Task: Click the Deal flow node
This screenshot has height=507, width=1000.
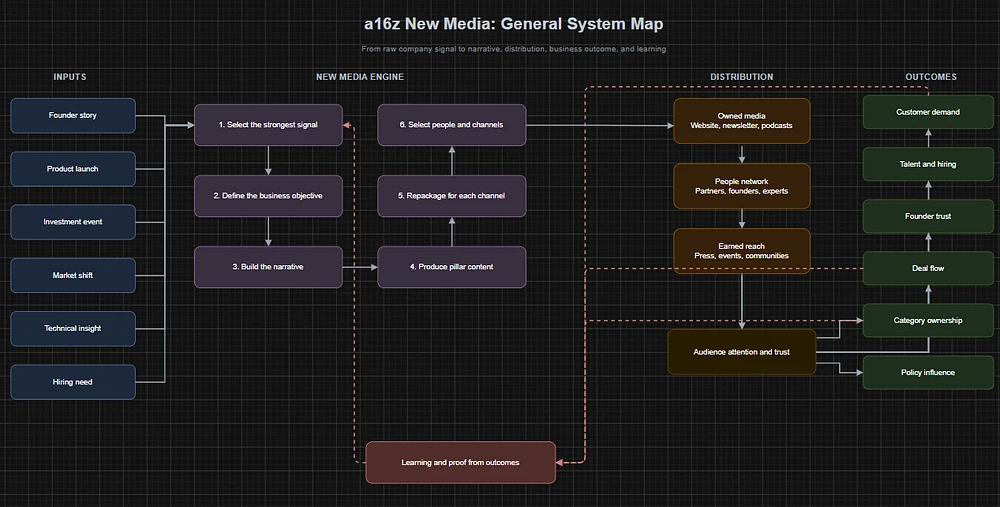Action: pyautogui.click(x=928, y=268)
